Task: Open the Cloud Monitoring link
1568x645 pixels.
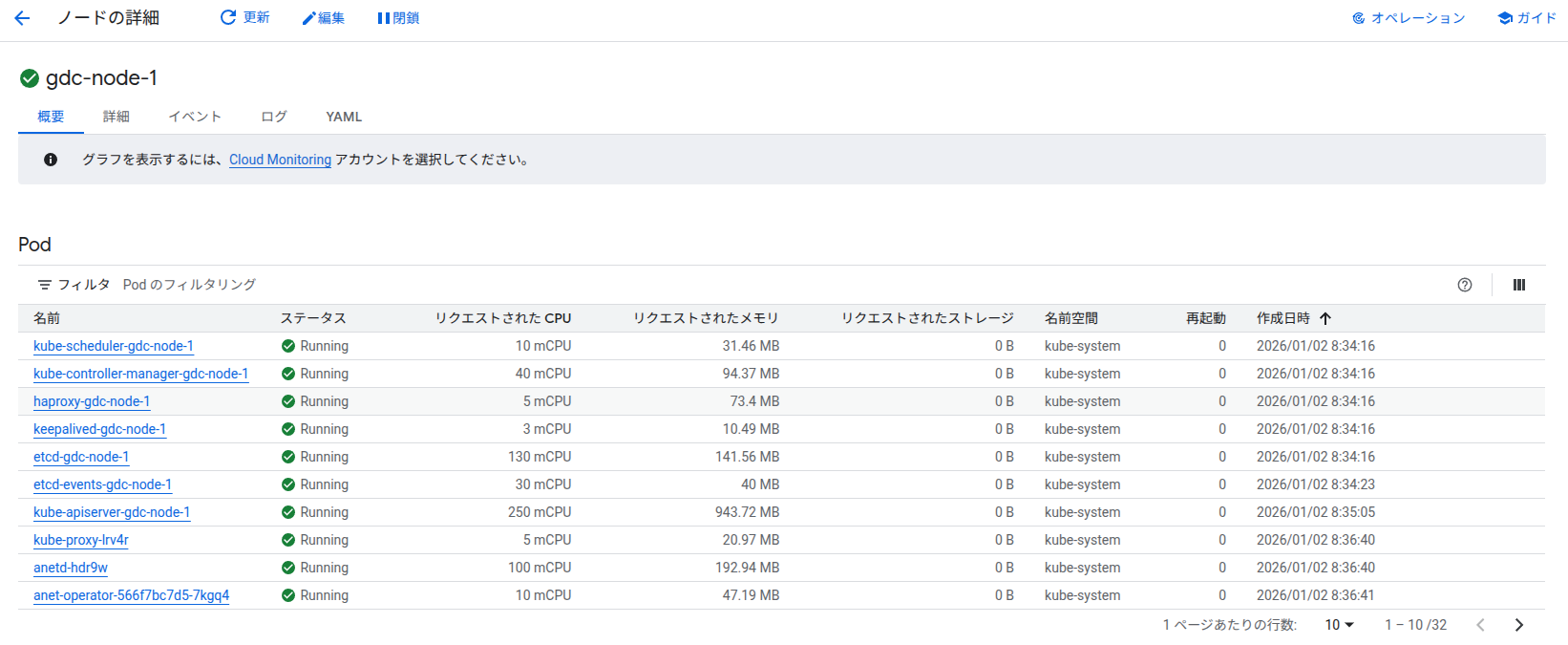Action: click(280, 160)
